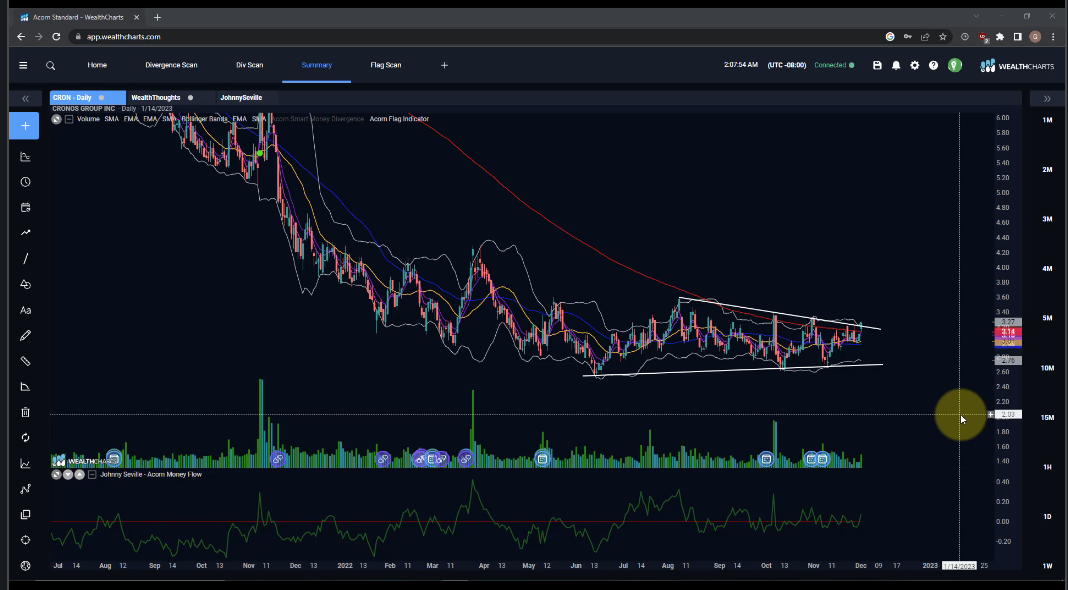Click the WealthCharts logo in the header
The height and width of the screenshot is (590, 1068).
1016,65
